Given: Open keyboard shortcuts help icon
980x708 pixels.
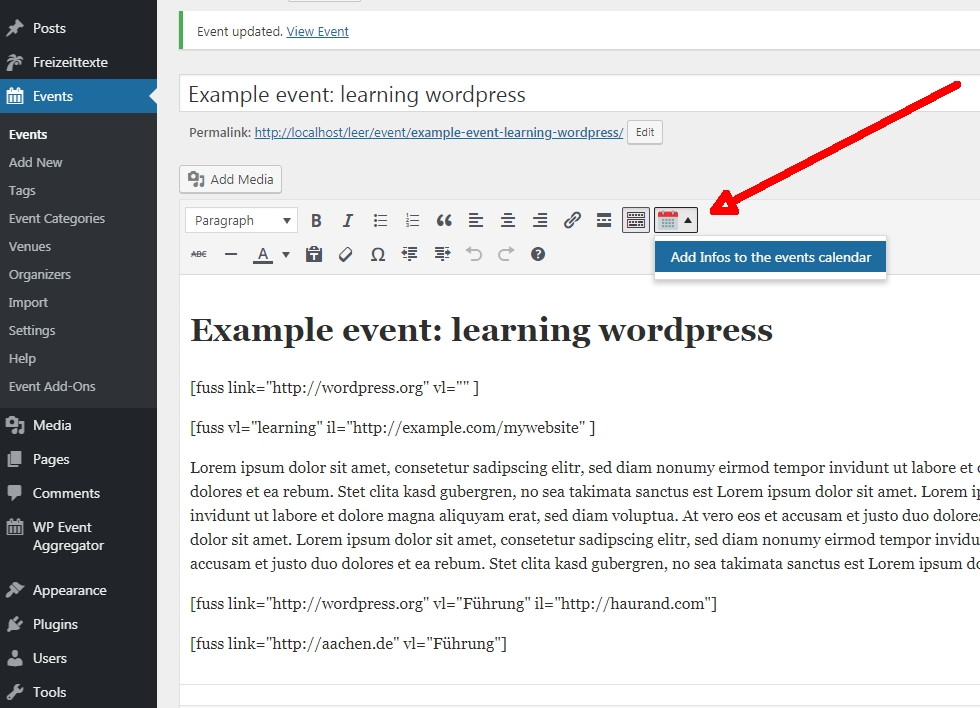Looking at the screenshot, I should tap(538, 254).
